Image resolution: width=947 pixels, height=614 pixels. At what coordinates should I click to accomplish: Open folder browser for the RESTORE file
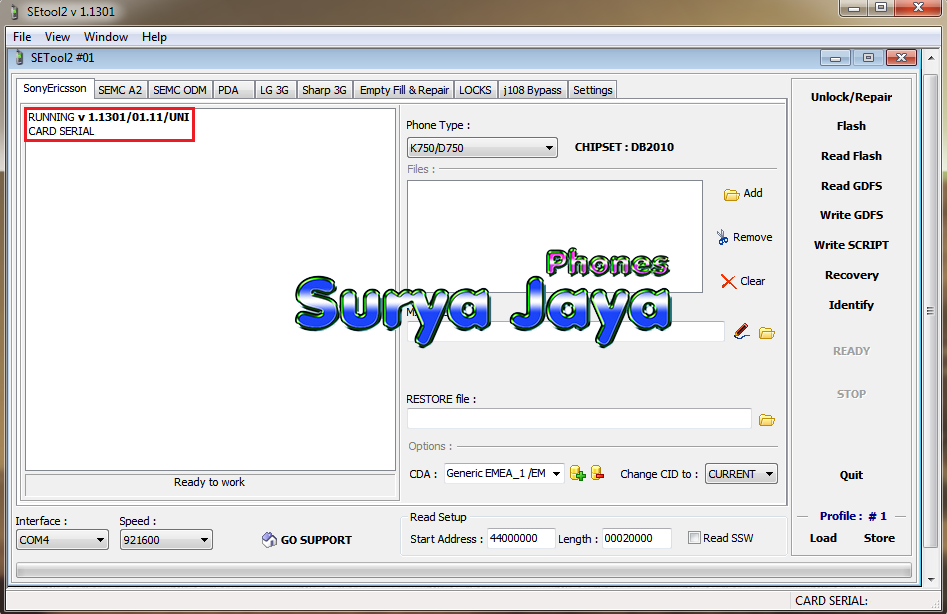pyautogui.click(x=767, y=419)
